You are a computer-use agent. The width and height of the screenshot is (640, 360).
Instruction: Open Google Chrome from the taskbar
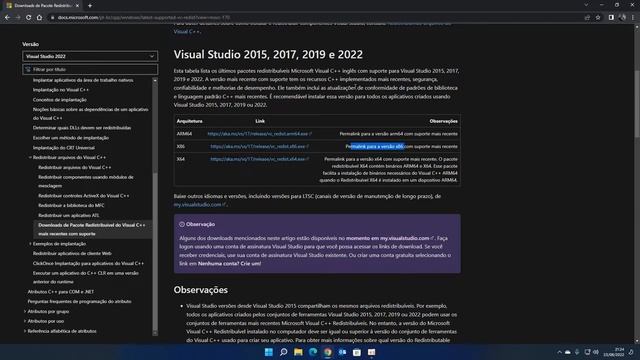327,352
